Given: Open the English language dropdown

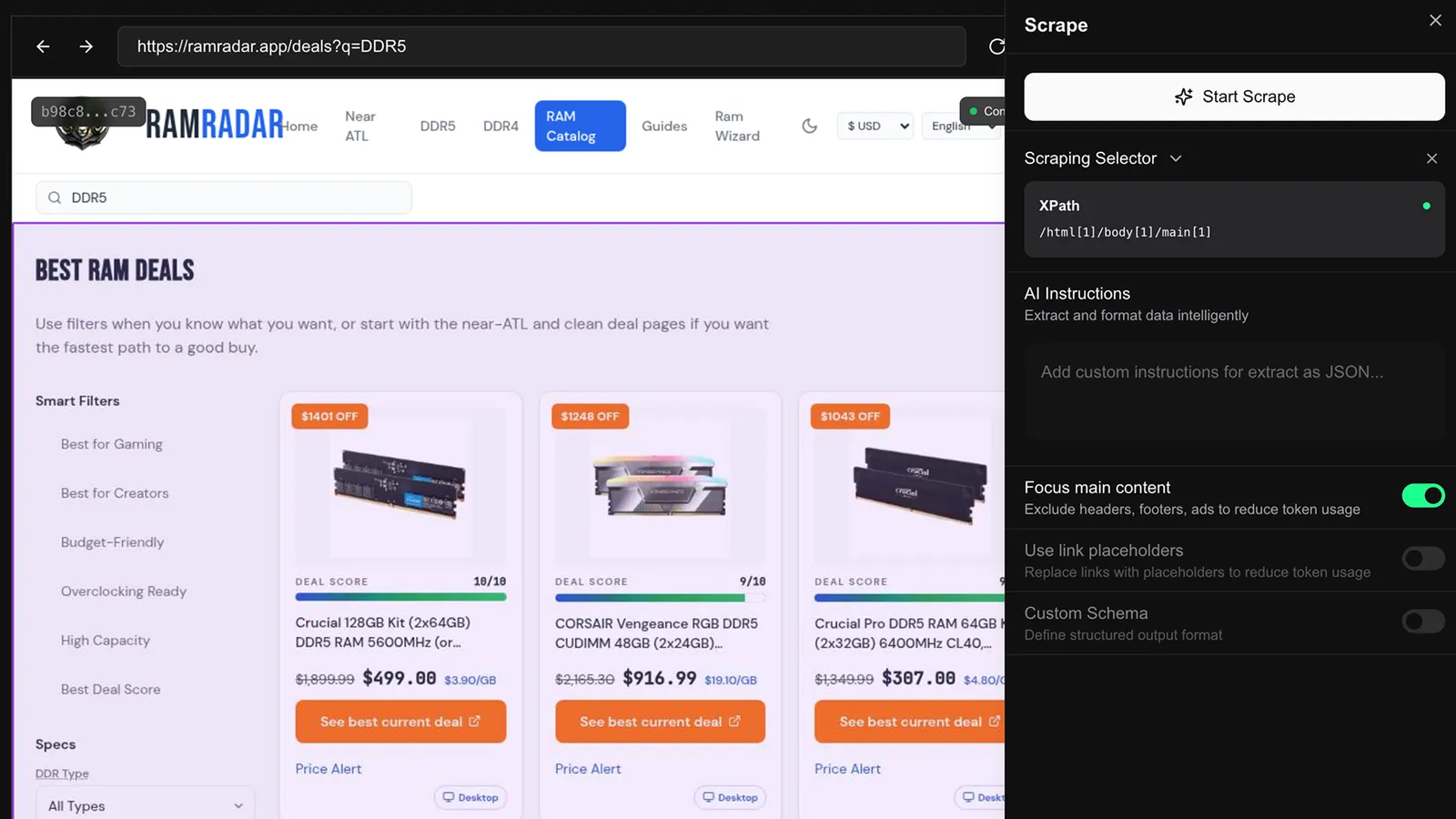Looking at the screenshot, I should pos(962,126).
